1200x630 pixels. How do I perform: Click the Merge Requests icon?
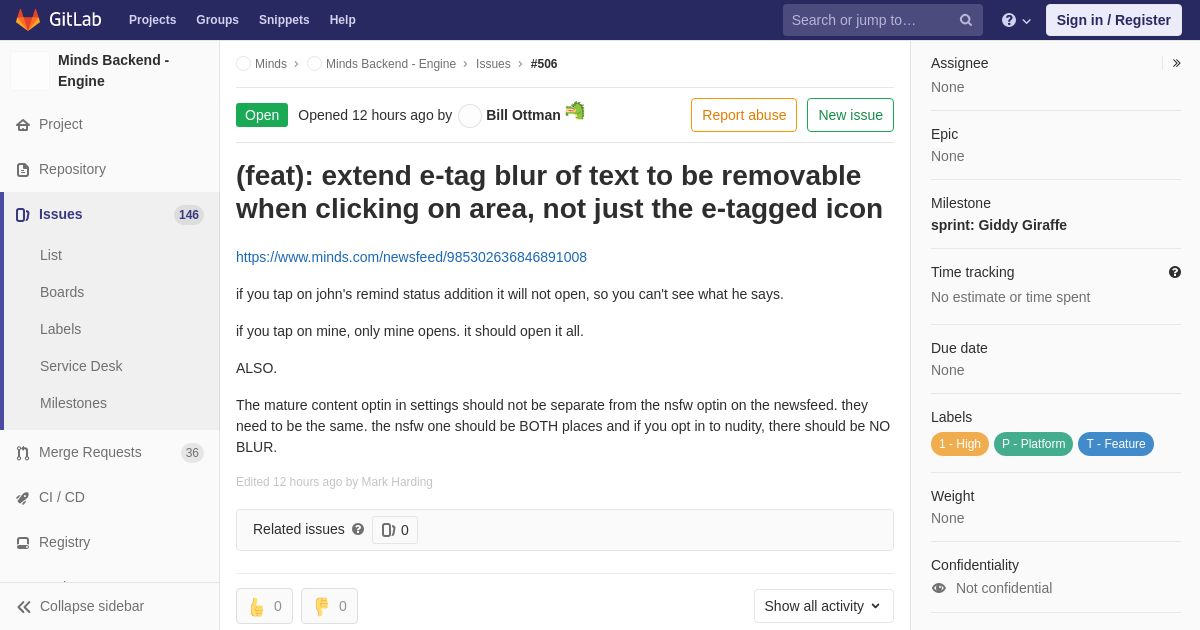click(23, 453)
